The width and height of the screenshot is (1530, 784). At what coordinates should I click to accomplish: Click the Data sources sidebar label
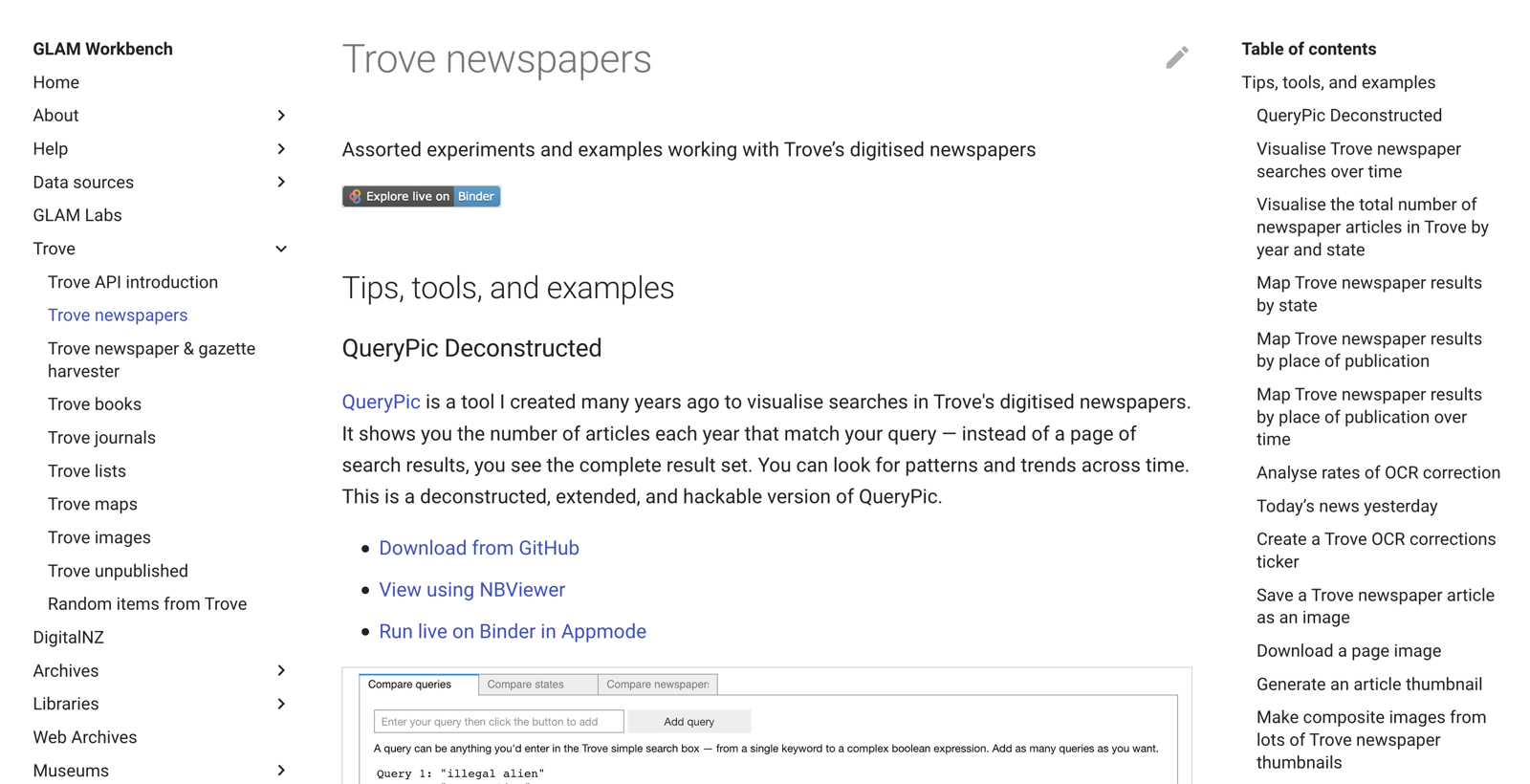83,183
